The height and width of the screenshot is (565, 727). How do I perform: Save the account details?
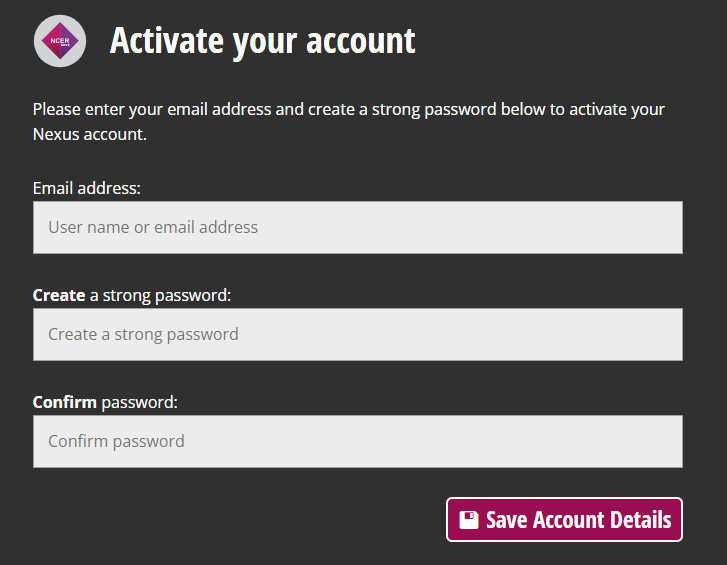pyautogui.click(x=564, y=520)
